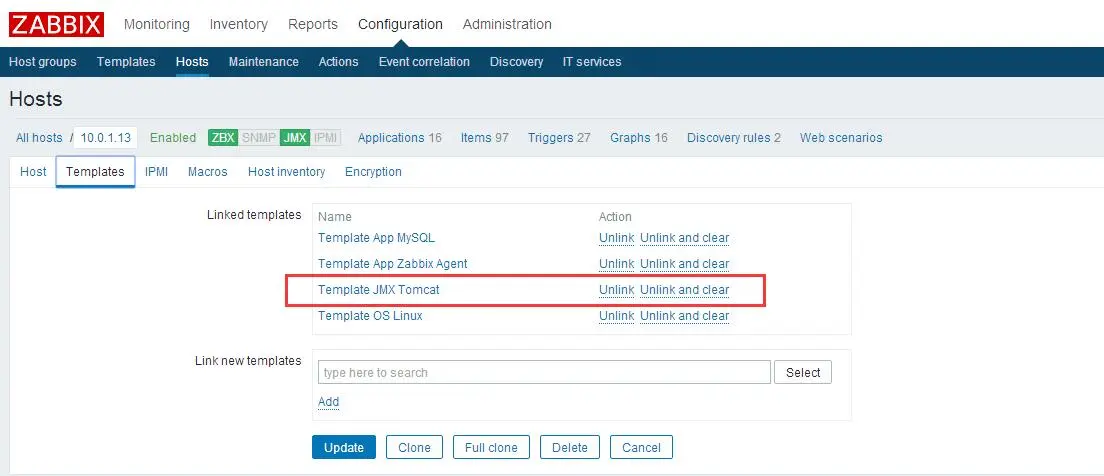Open Event correlation section
Screen dimensions: 1104x476
pos(424,62)
